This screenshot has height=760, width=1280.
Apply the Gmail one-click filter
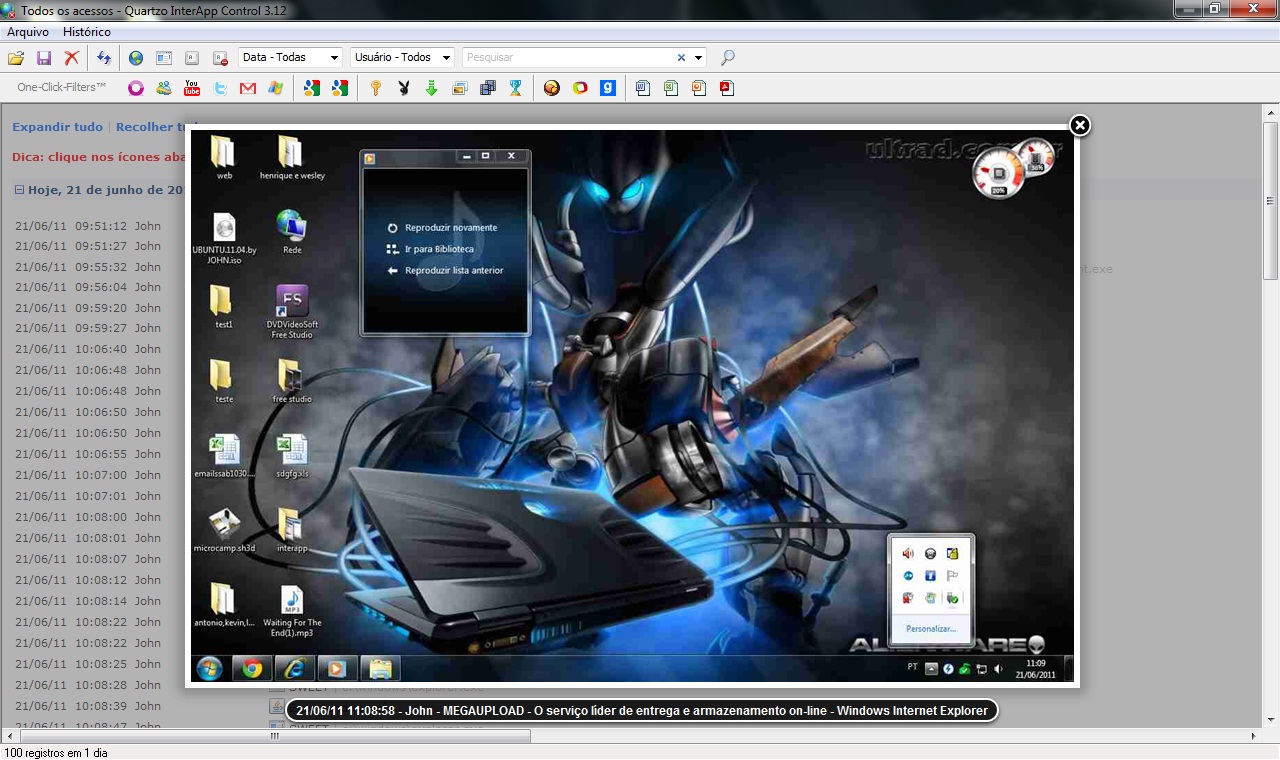(248, 88)
